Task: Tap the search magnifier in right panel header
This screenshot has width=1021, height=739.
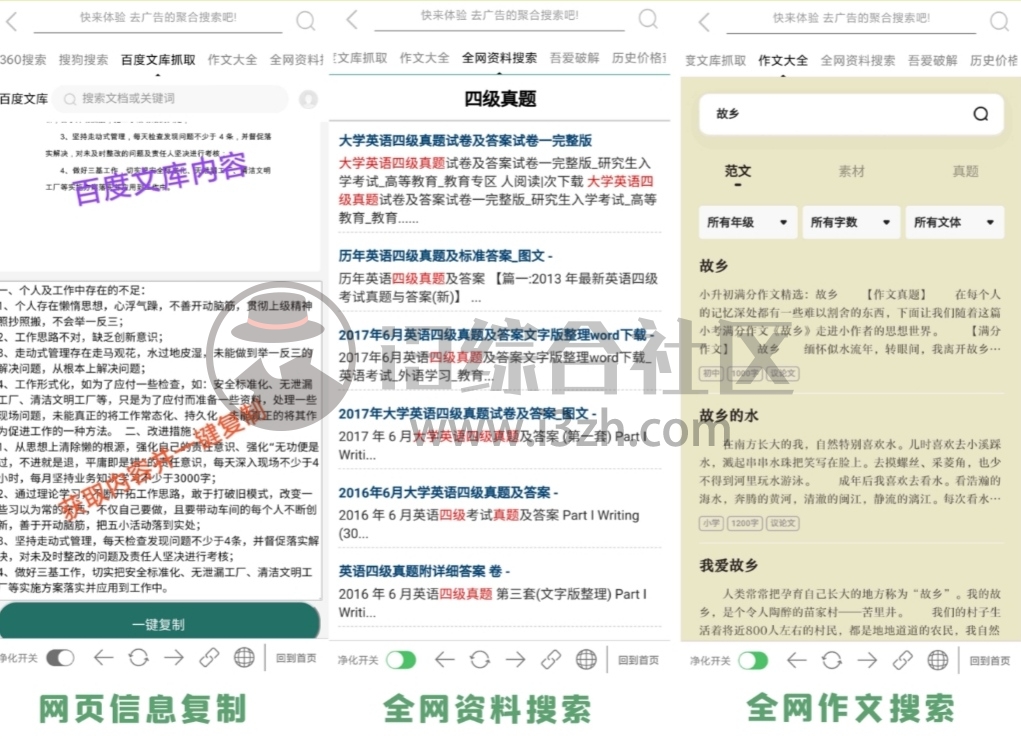Action: click(x=999, y=21)
